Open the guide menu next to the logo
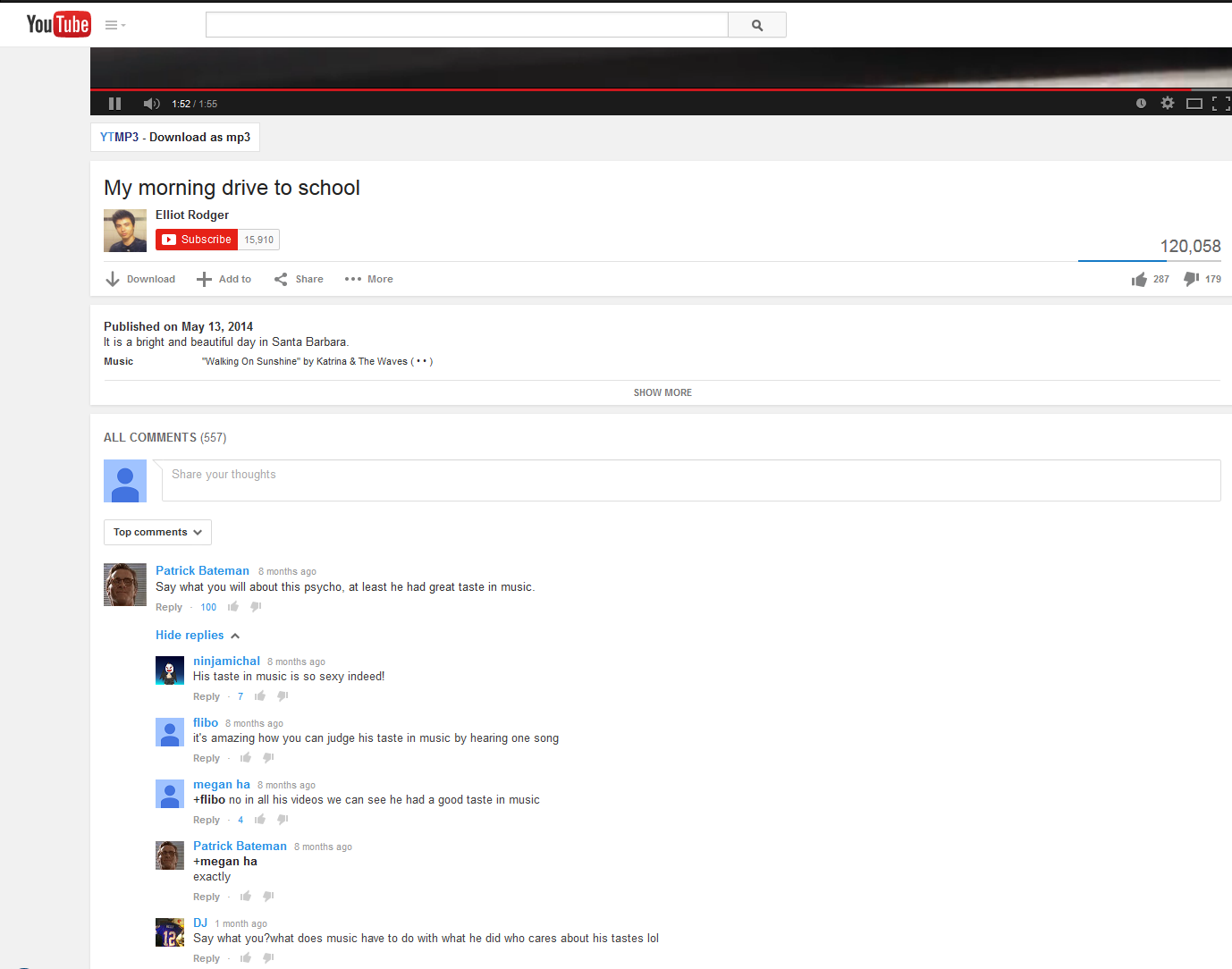 (x=115, y=25)
